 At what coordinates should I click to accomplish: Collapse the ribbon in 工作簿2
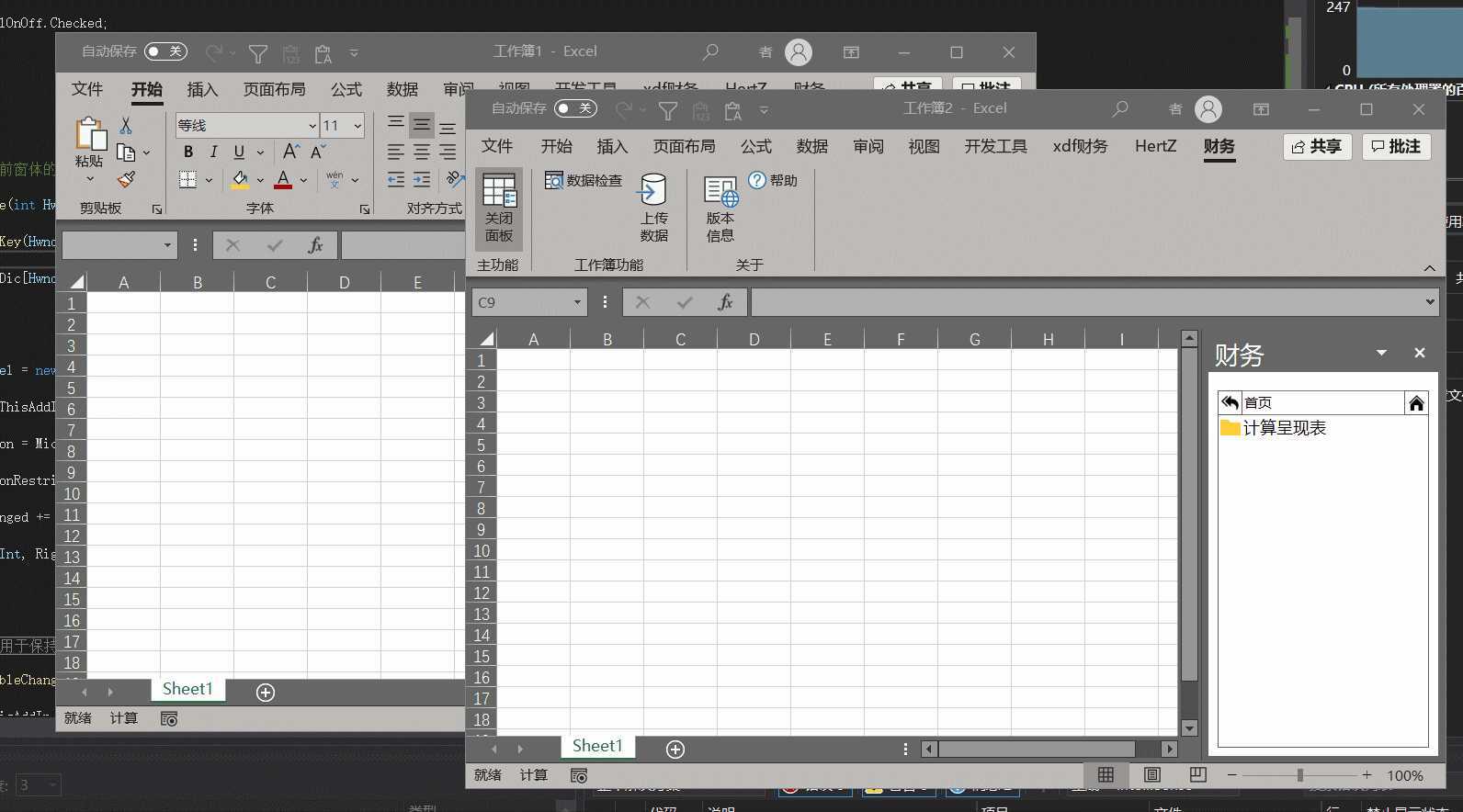click(x=1429, y=268)
